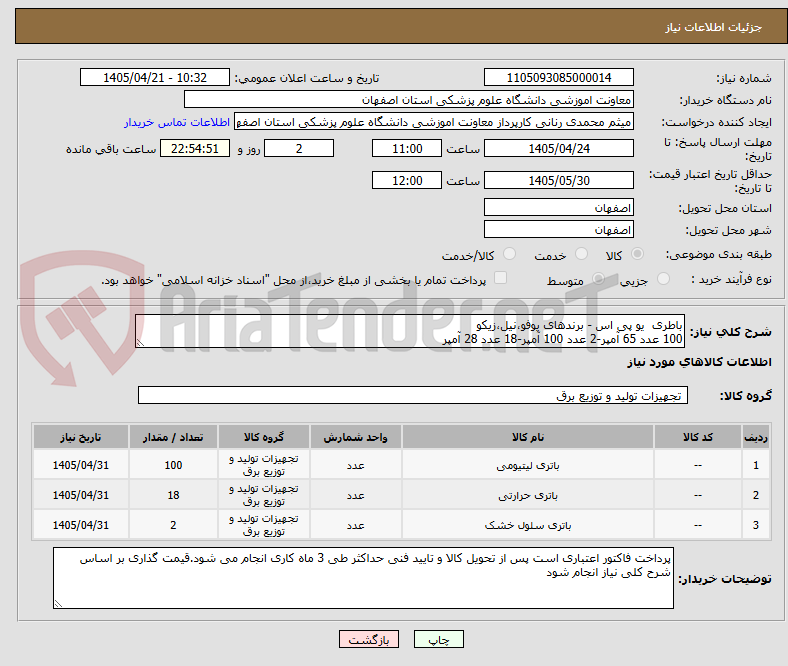Click the price validity date 1405/05/30

click(559, 180)
